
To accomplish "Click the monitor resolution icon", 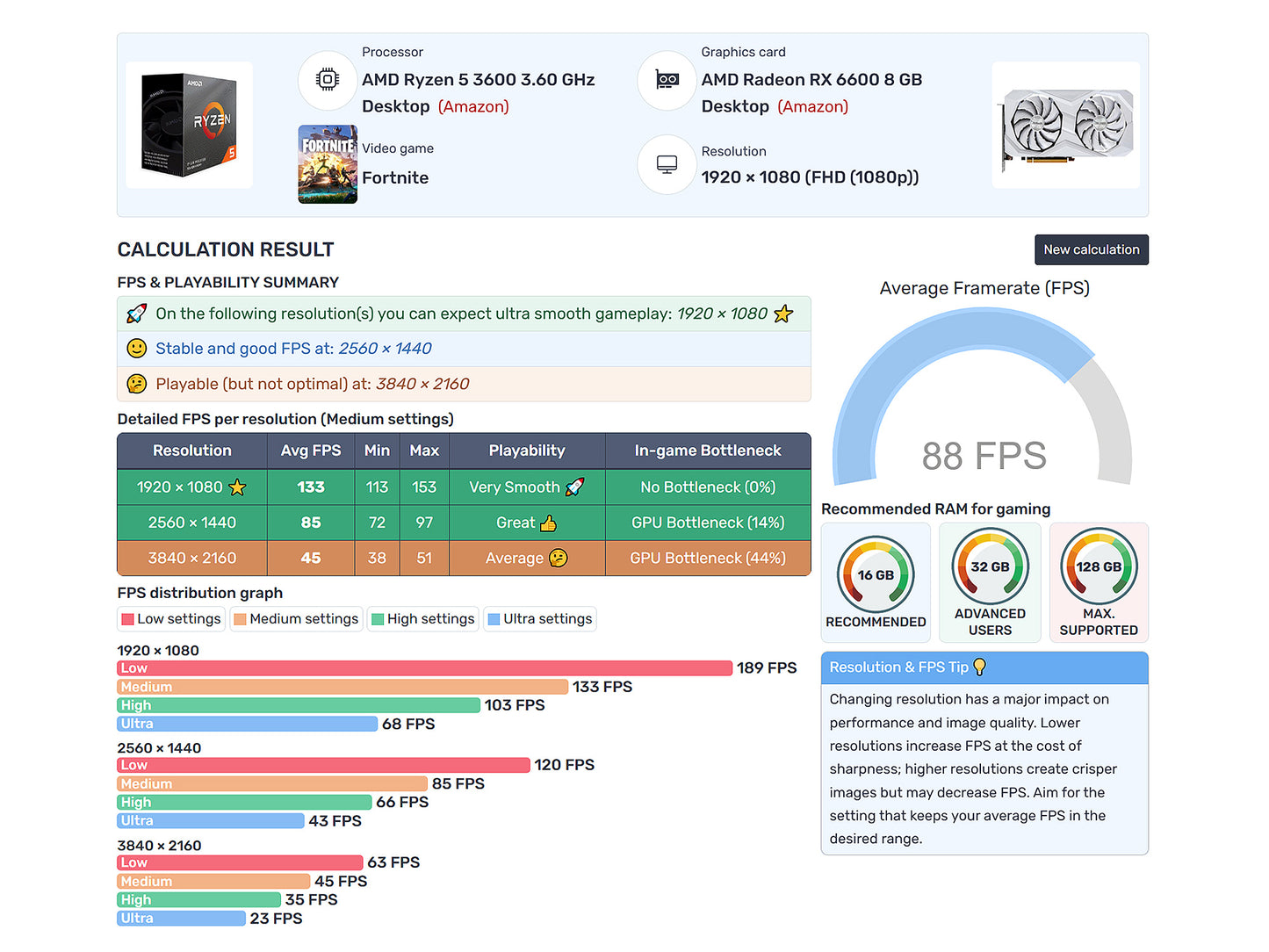I will (667, 164).
